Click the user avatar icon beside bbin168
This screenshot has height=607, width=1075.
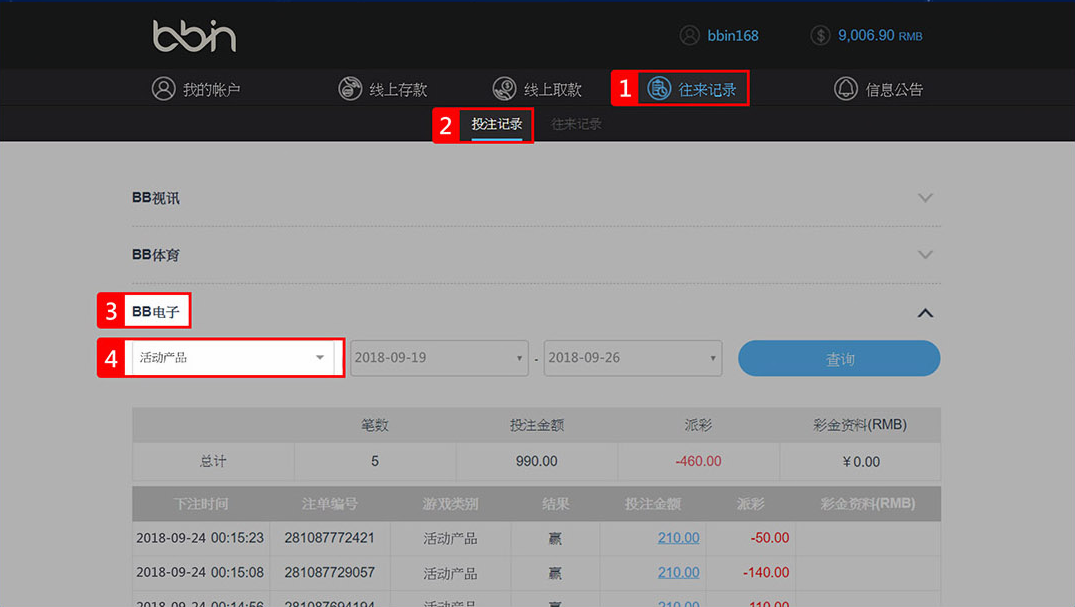coord(689,35)
